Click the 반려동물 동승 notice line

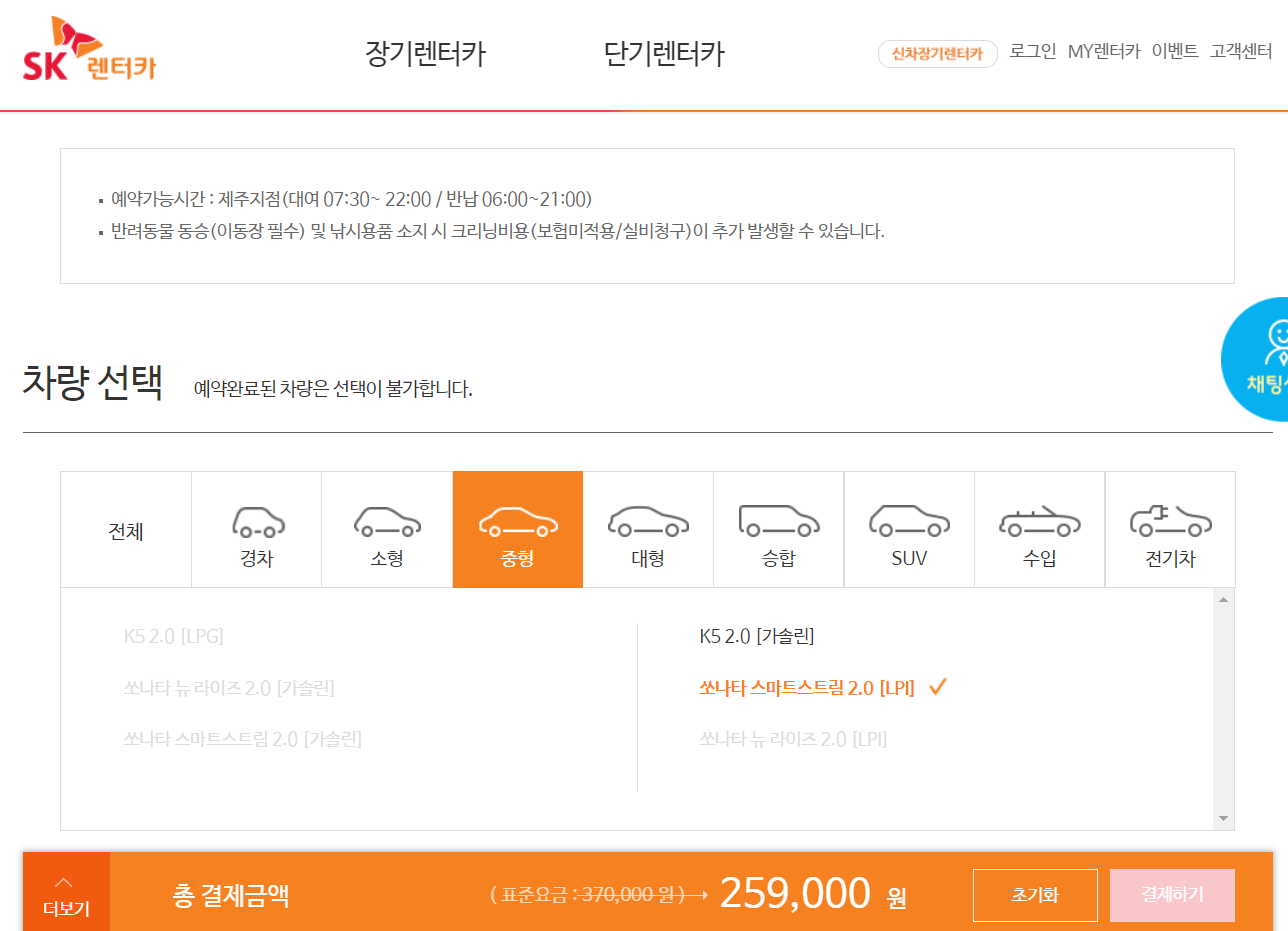498,231
